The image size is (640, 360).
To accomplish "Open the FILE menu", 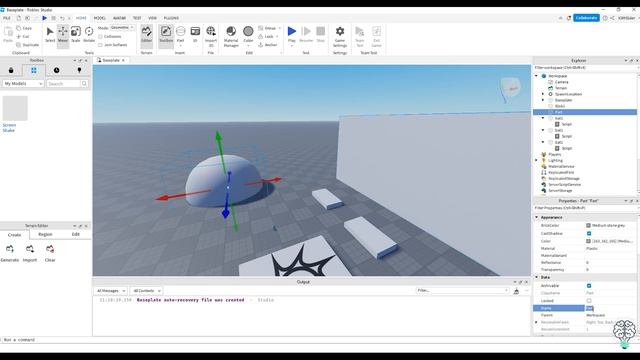I will point(7,18).
